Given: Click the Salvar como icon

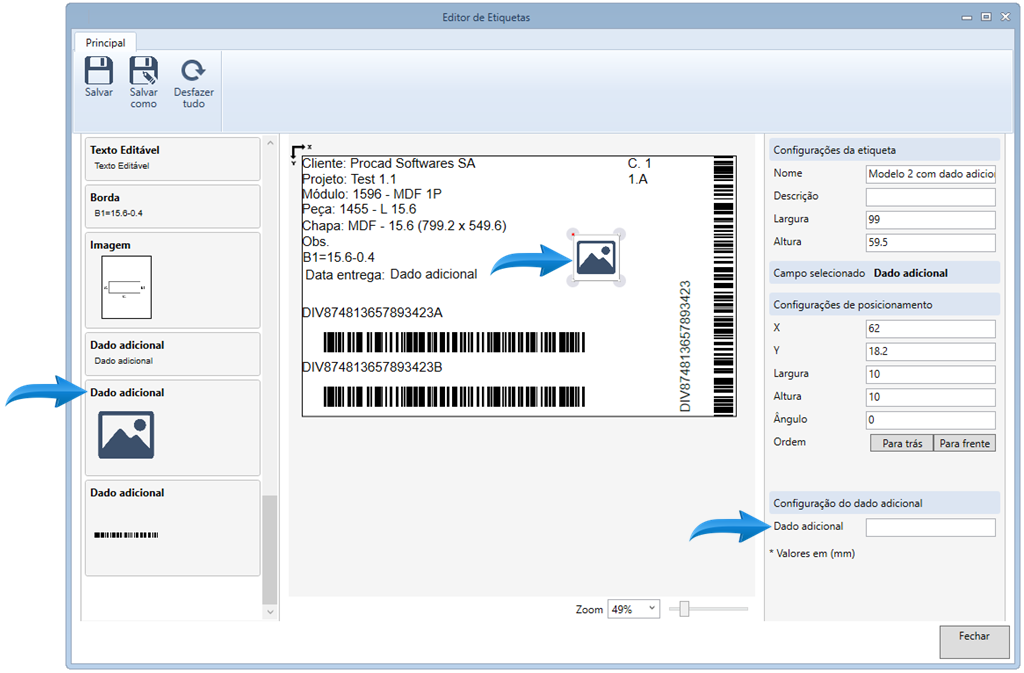Looking at the screenshot, I should [144, 70].
